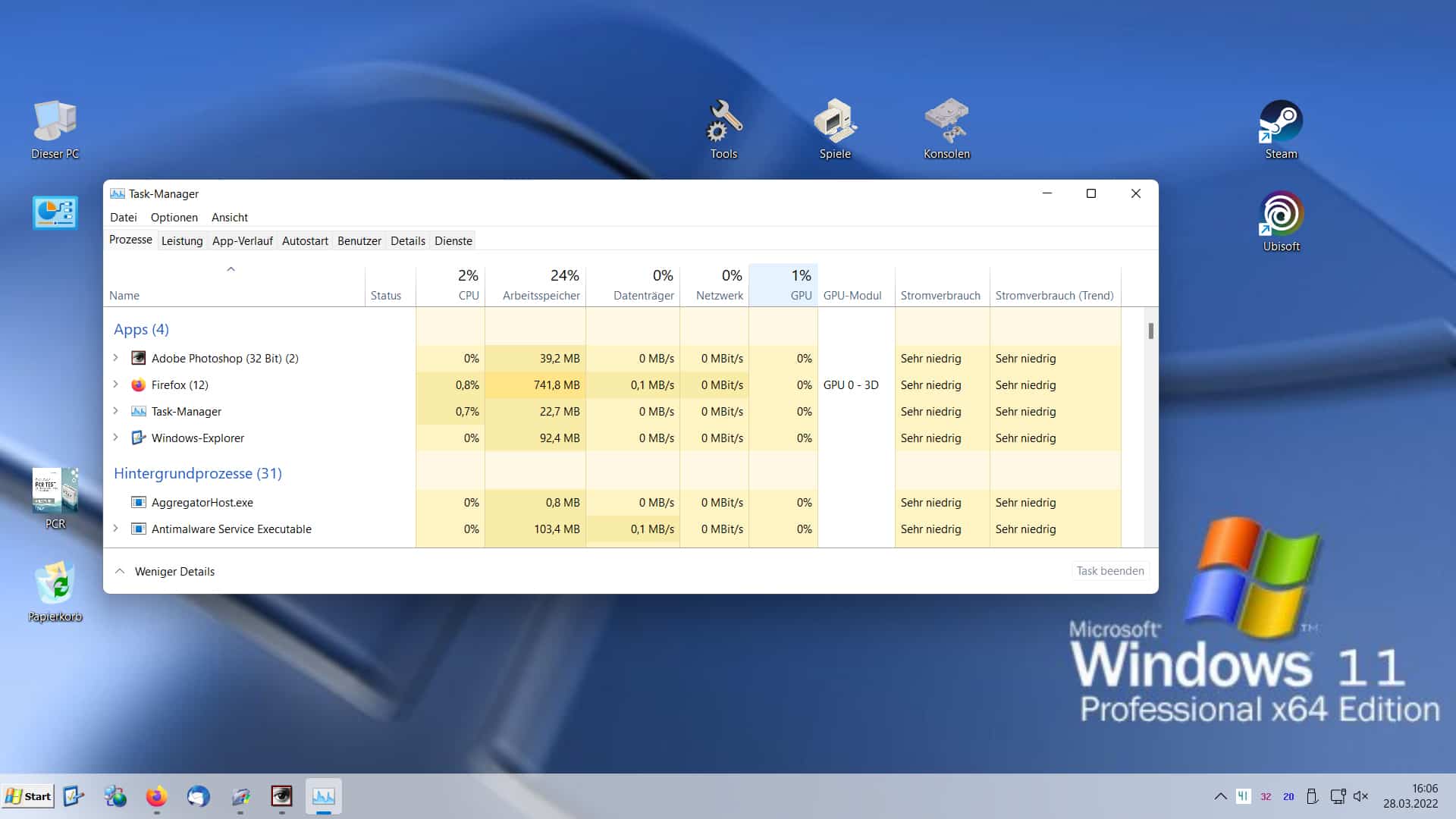This screenshot has width=1456, height=819.
Task: Open the Spiele desktop icon
Action: [835, 129]
